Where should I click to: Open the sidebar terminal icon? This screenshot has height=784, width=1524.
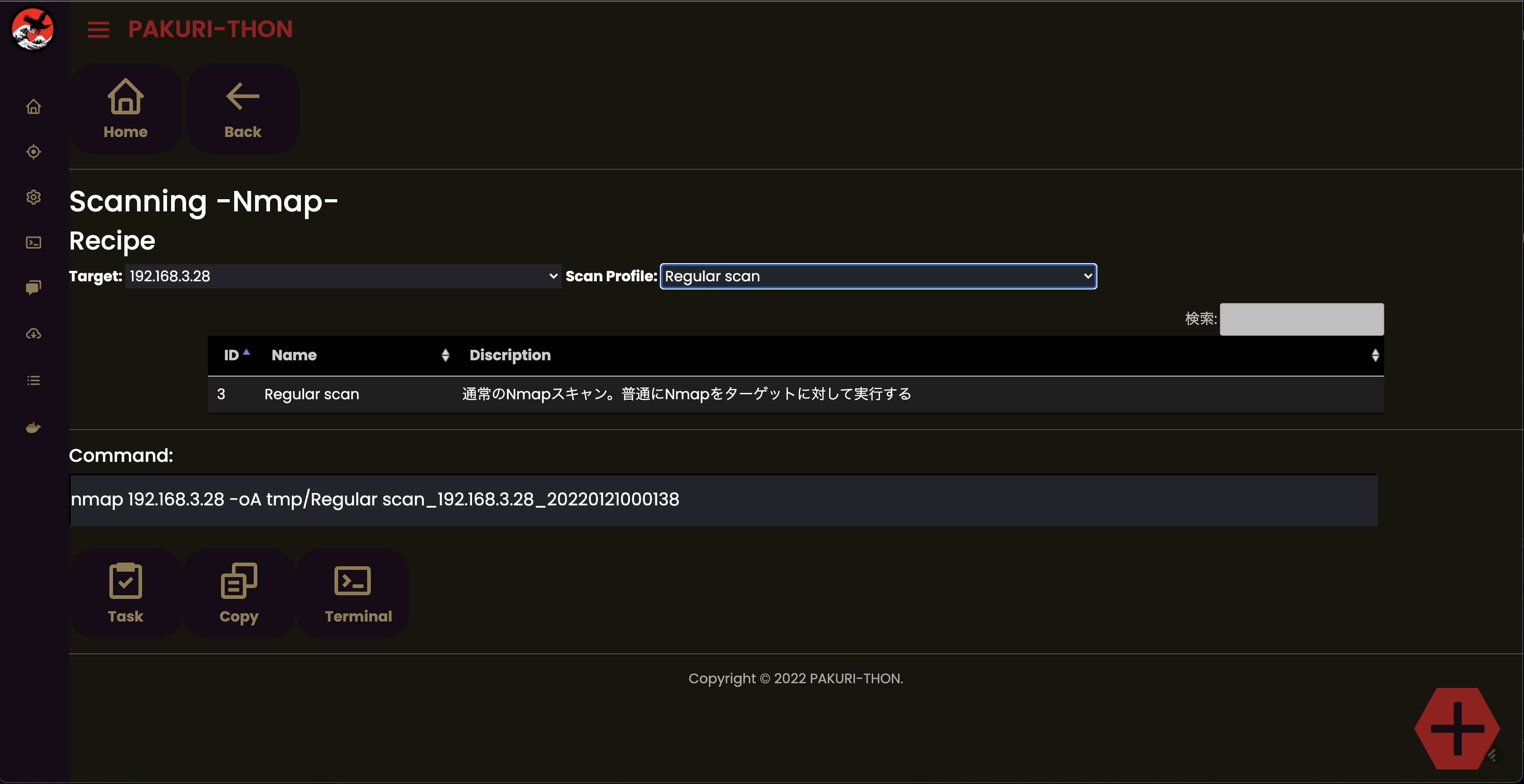(34, 242)
